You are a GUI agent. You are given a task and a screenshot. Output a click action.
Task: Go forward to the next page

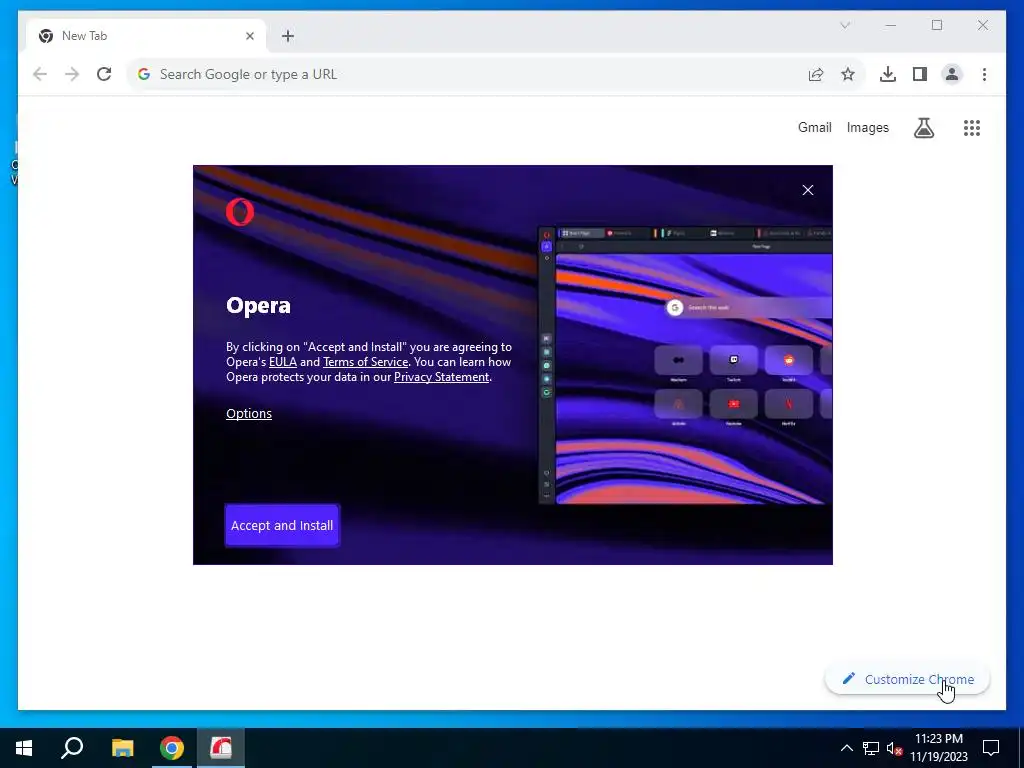pos(72,74)
